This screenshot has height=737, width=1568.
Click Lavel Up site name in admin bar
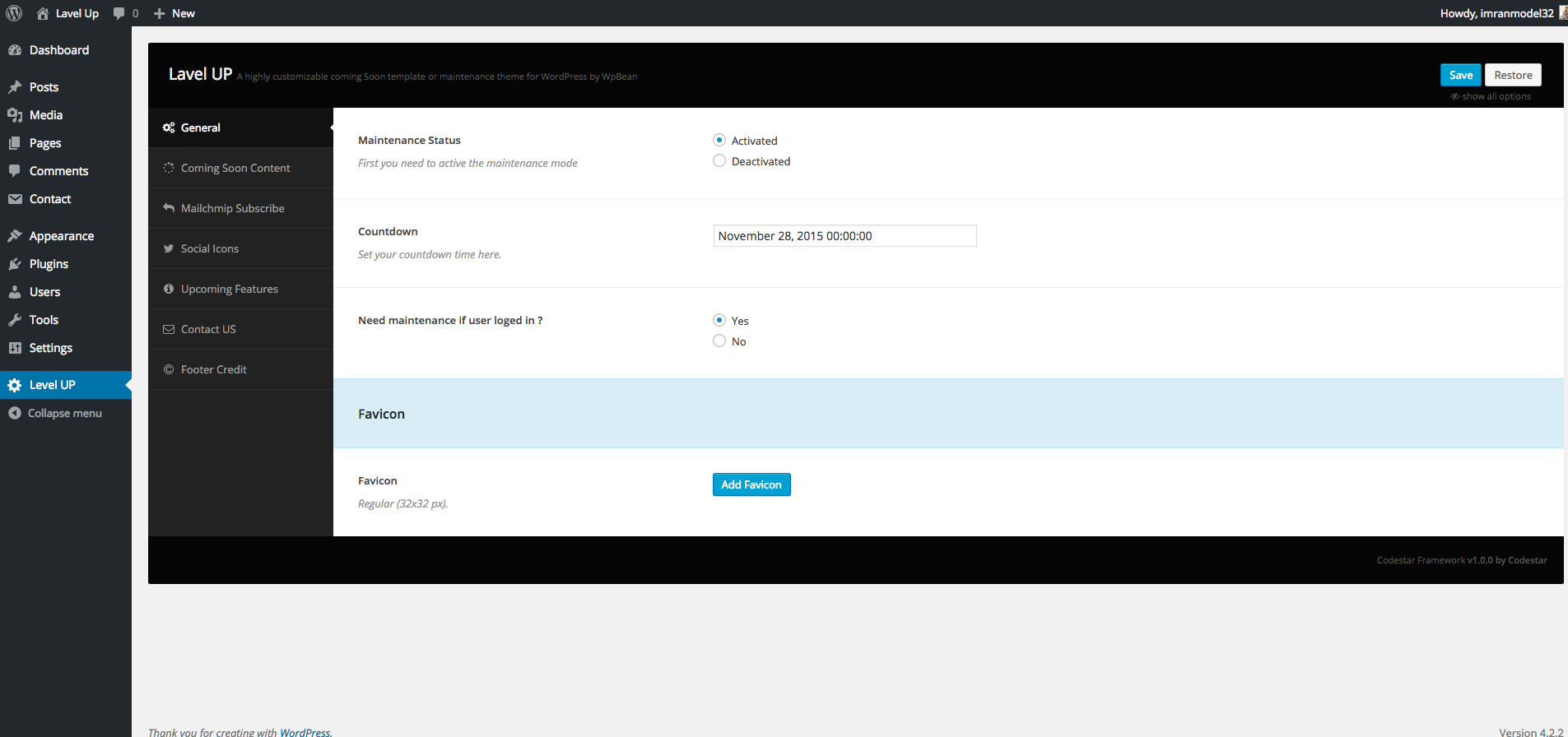(77, 13)
